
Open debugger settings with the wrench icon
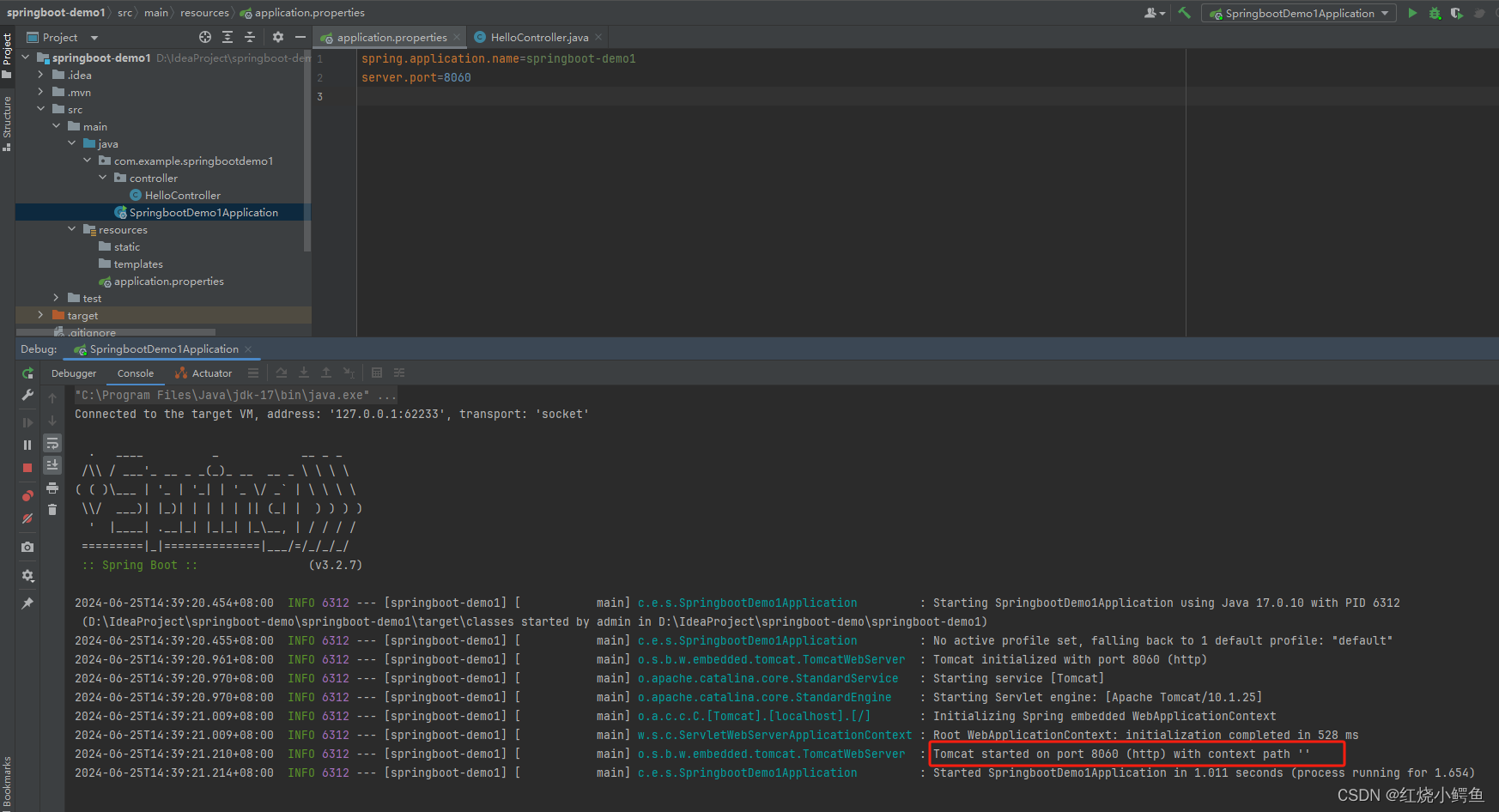pos(27,395)
